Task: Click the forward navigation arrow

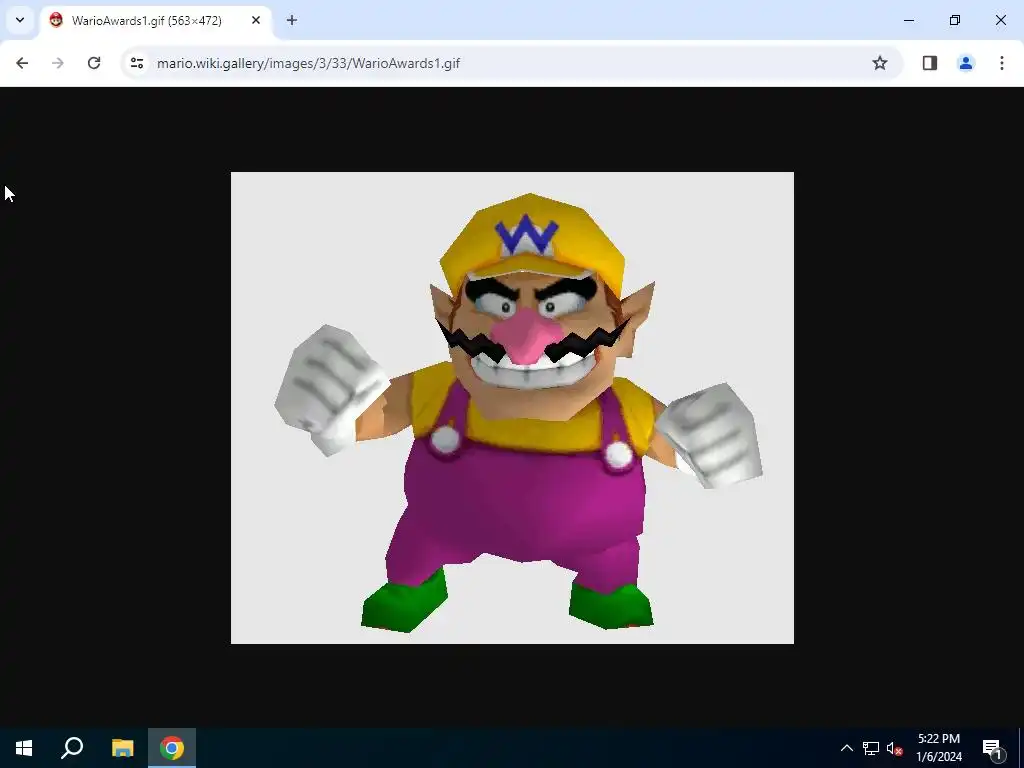Action: click(58, 63)
